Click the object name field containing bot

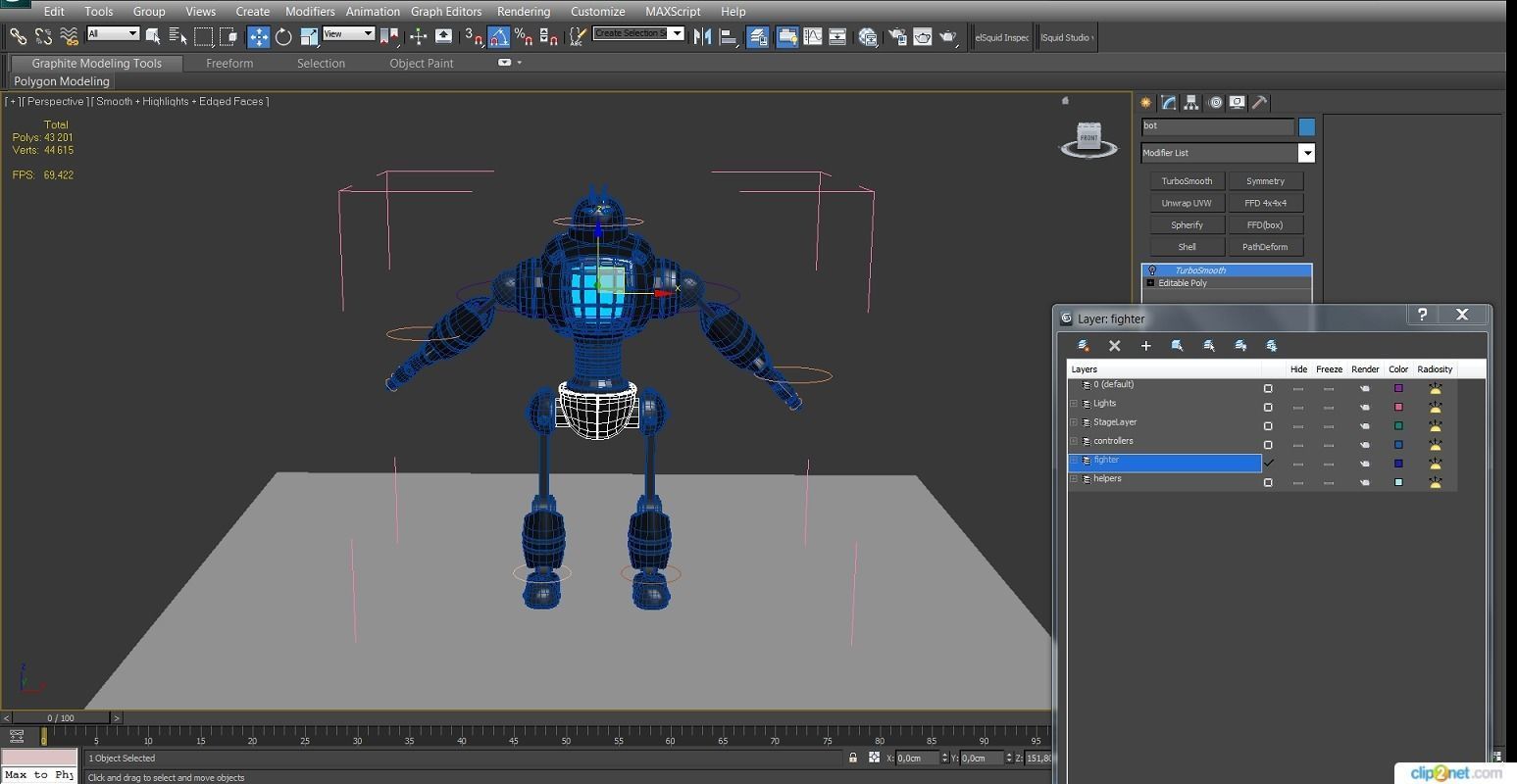pyautogui.click(x=1218, y=126)
